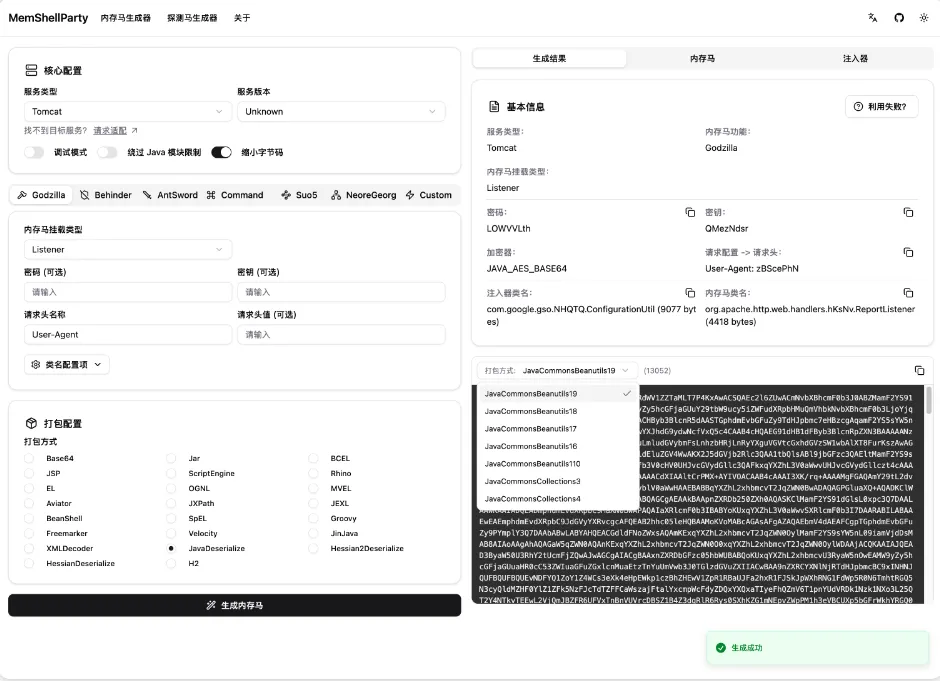Open the 内存马挂载类型 Listener dropdown
Screen dimensions: 940x681
[x=128, y=249]
